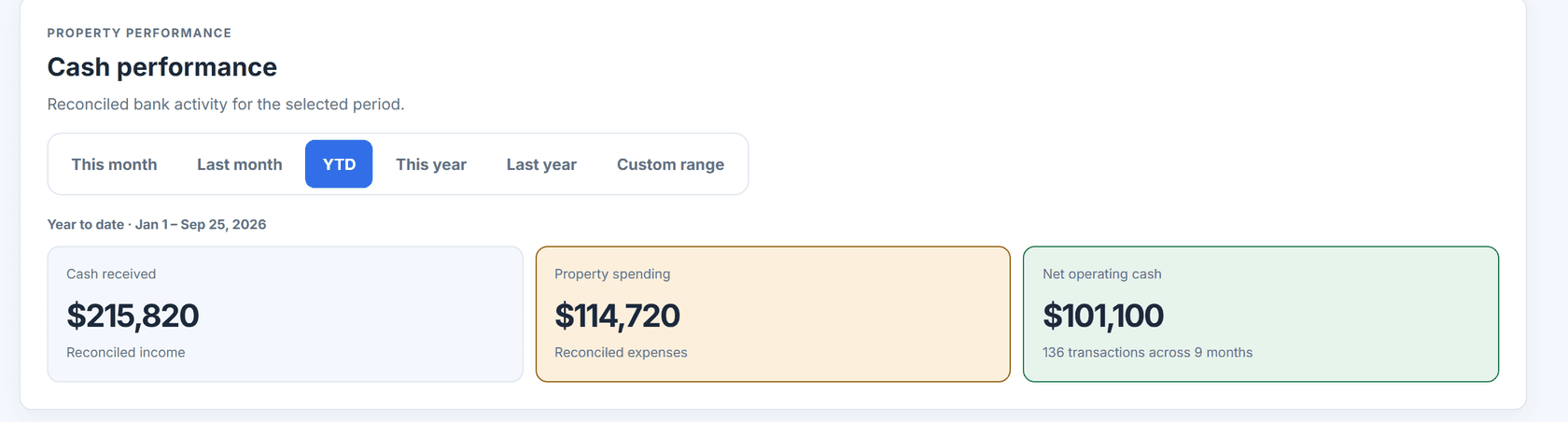Click the Cash received card label
This screenshot has width=1568, height=422.
[x=111, y=274]
